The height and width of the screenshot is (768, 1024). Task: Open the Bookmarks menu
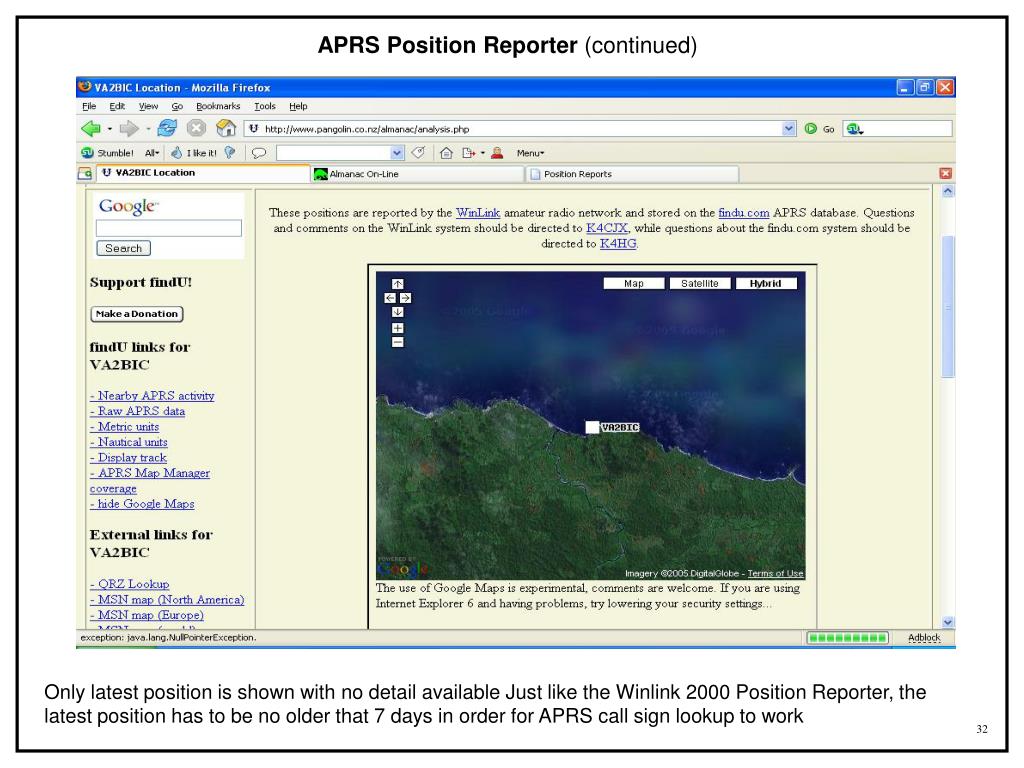click(x=218, y=106)
